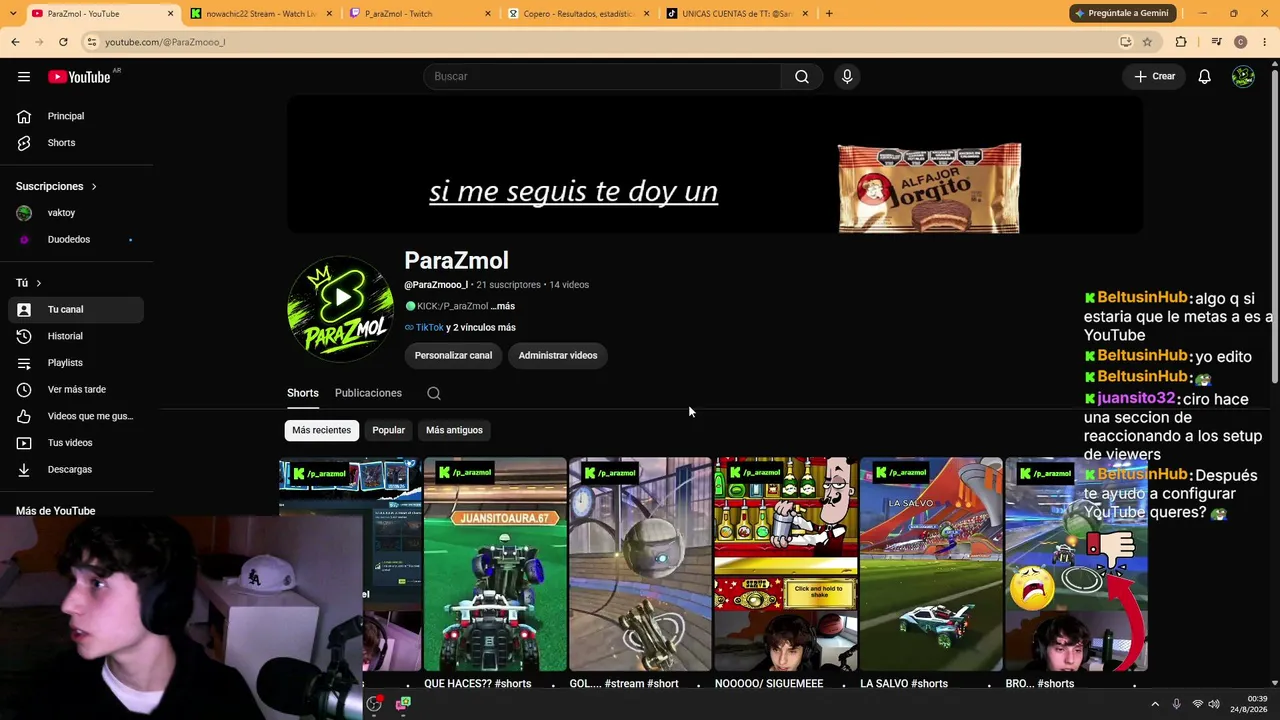The image size is (1280, 720).
Task: Open Tus videos in the sidebar
Action: click(x=76, y=443)
